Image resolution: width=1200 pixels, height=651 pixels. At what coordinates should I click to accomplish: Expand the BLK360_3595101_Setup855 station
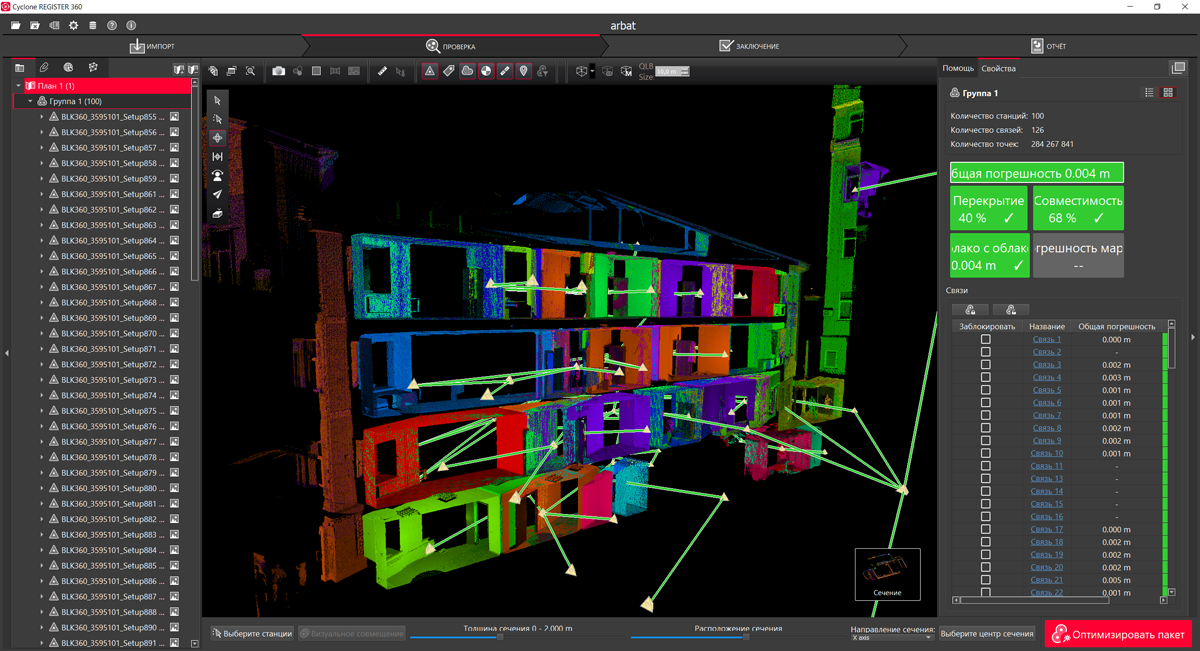point(42,117)
